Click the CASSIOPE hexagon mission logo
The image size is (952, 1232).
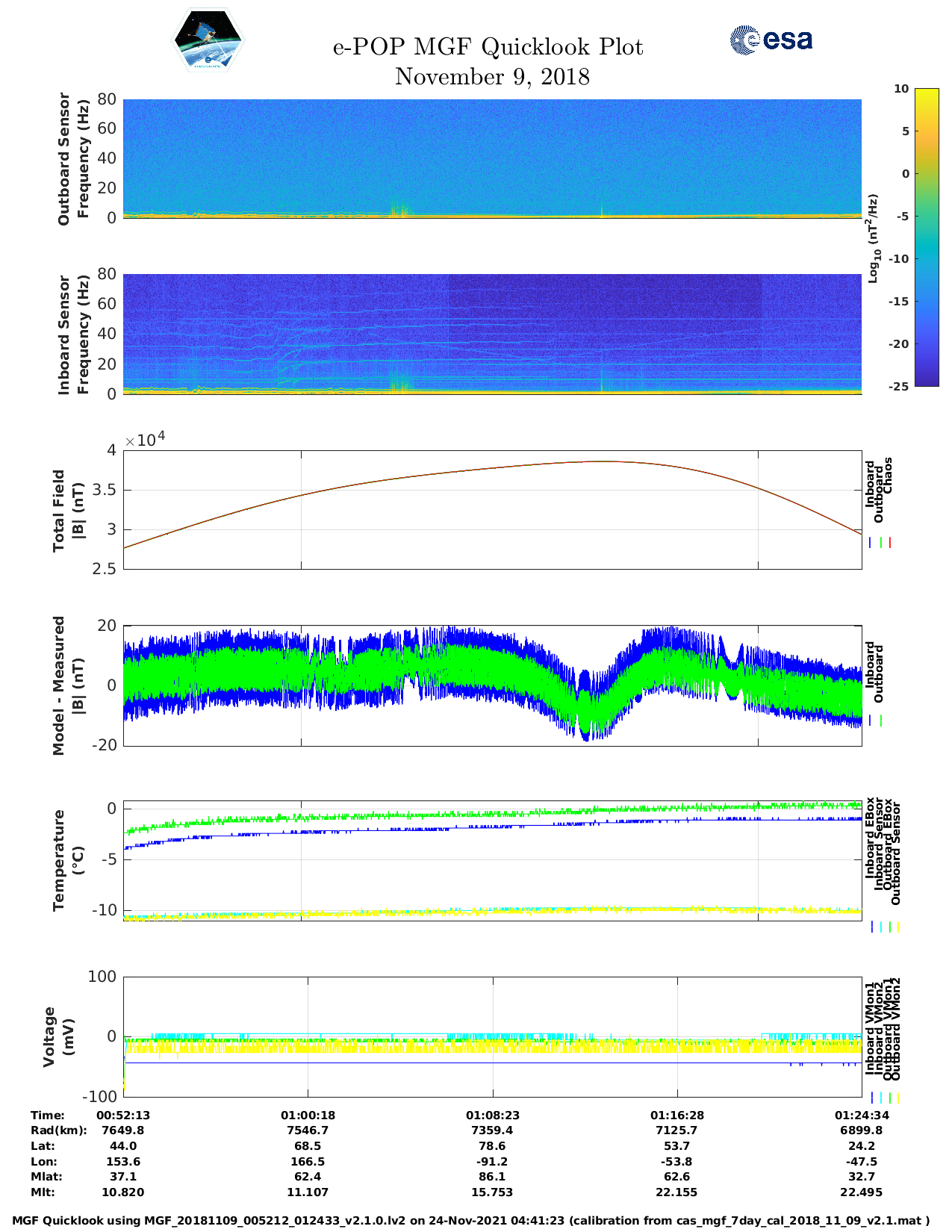pos(208,40)
